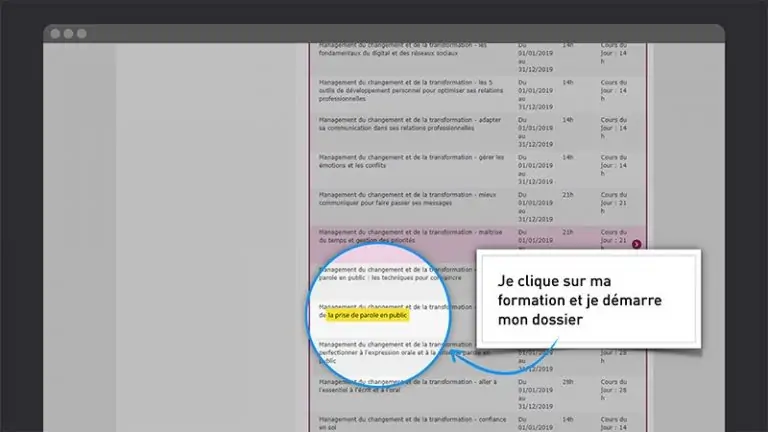This screenshot has height=432, width=768.
Task: Click the date range in the 'adapter sa communication' row
Action: (535, 132)
